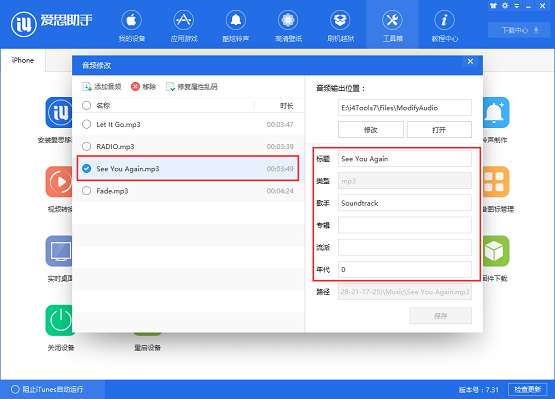Image resolution: width=555 pixels, height=399 pixels.
Task: Toggle Block iTunes auto-run option
Action: pyautogui.click(x=15, y=389)
